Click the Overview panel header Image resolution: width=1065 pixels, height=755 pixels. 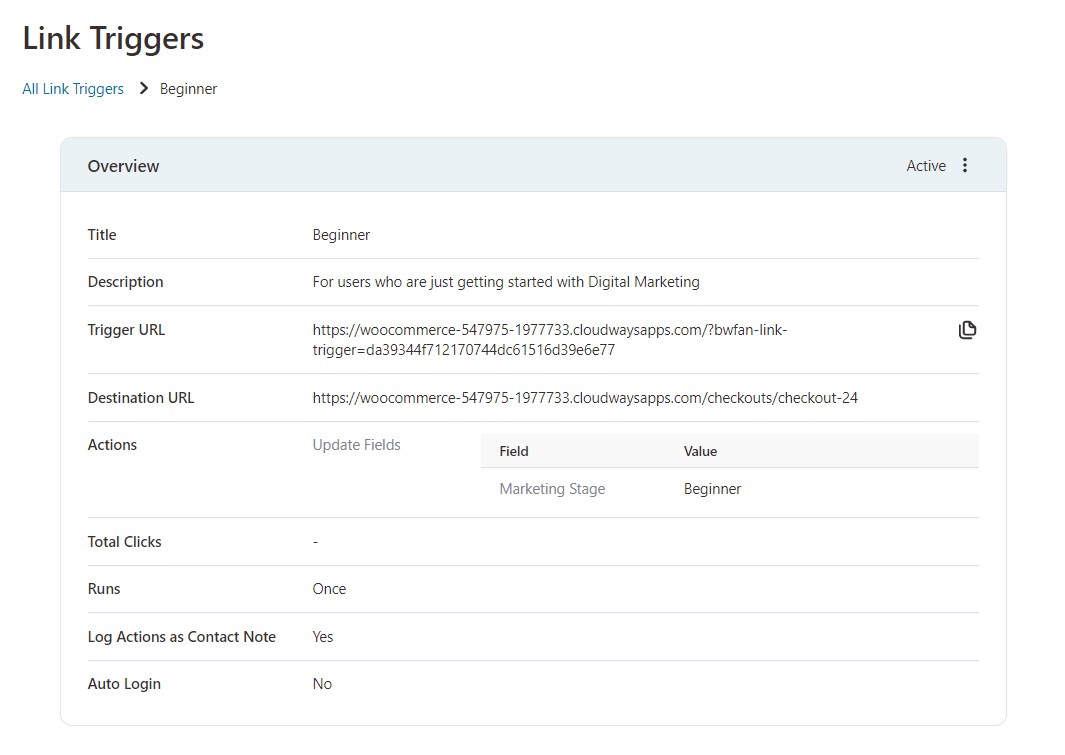[123, 166]
